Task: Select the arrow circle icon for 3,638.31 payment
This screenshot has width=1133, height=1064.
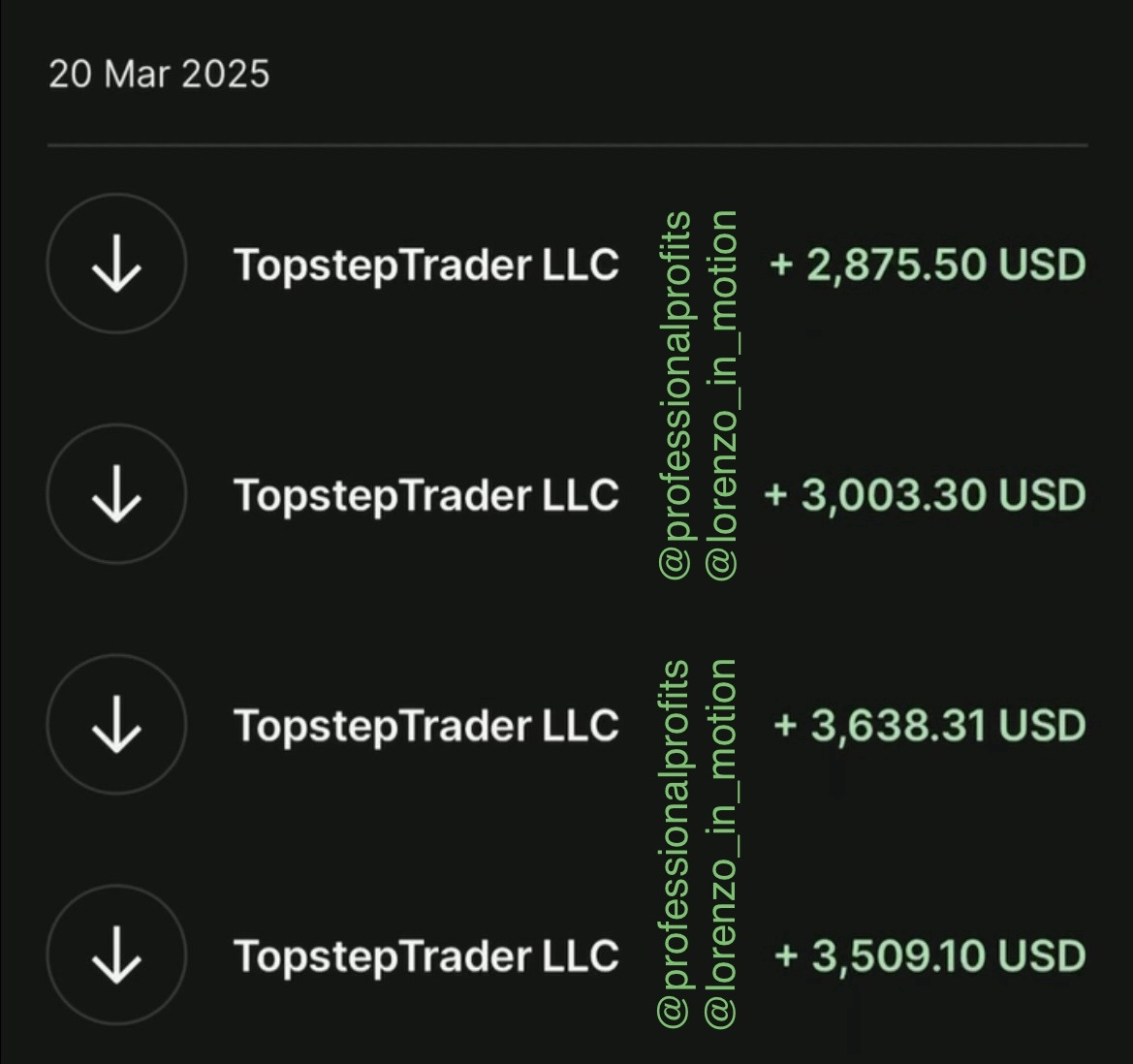Action: click(116, 725)
